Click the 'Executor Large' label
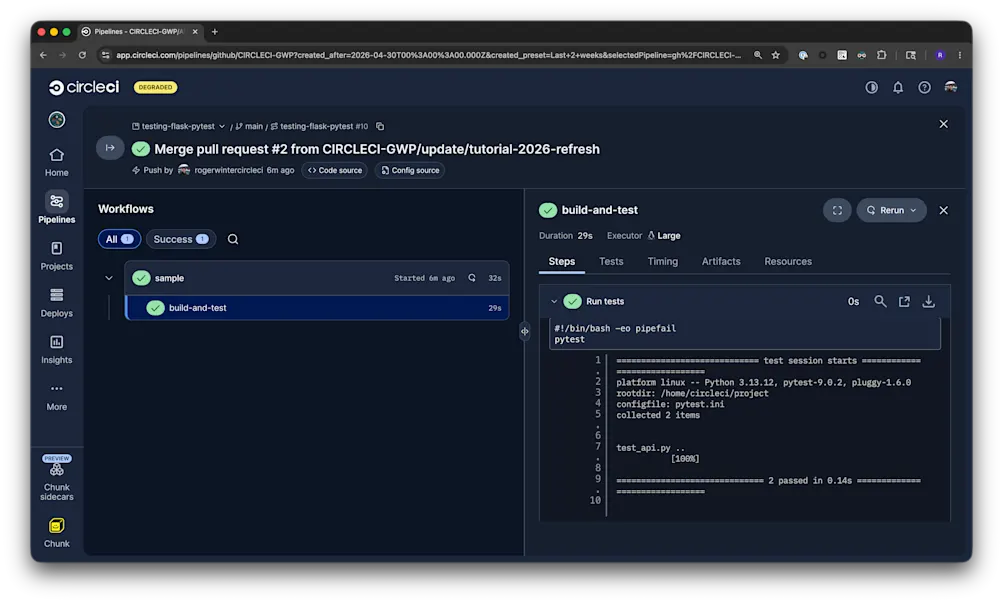This screenshot has width=1003, height=603. tap(644, 235)
